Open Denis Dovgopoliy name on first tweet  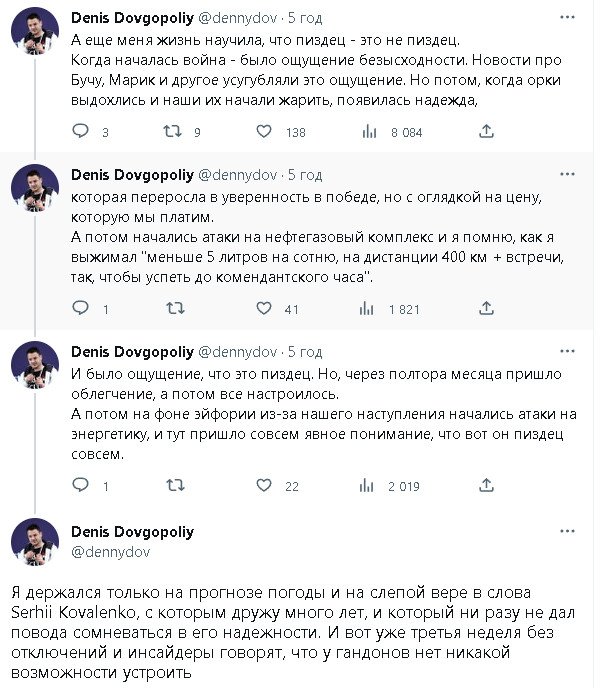point(132,19)
